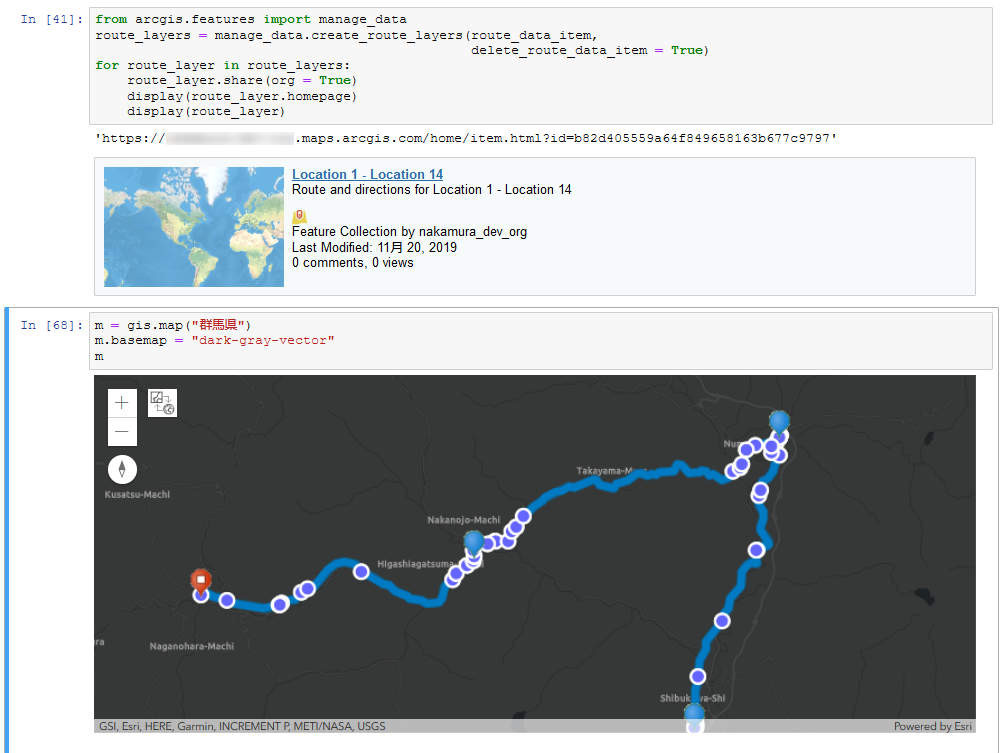The width and height of the screenshot is (1001, 753).
Task: Reset map orientation with the compass
Action: point(122,469)
